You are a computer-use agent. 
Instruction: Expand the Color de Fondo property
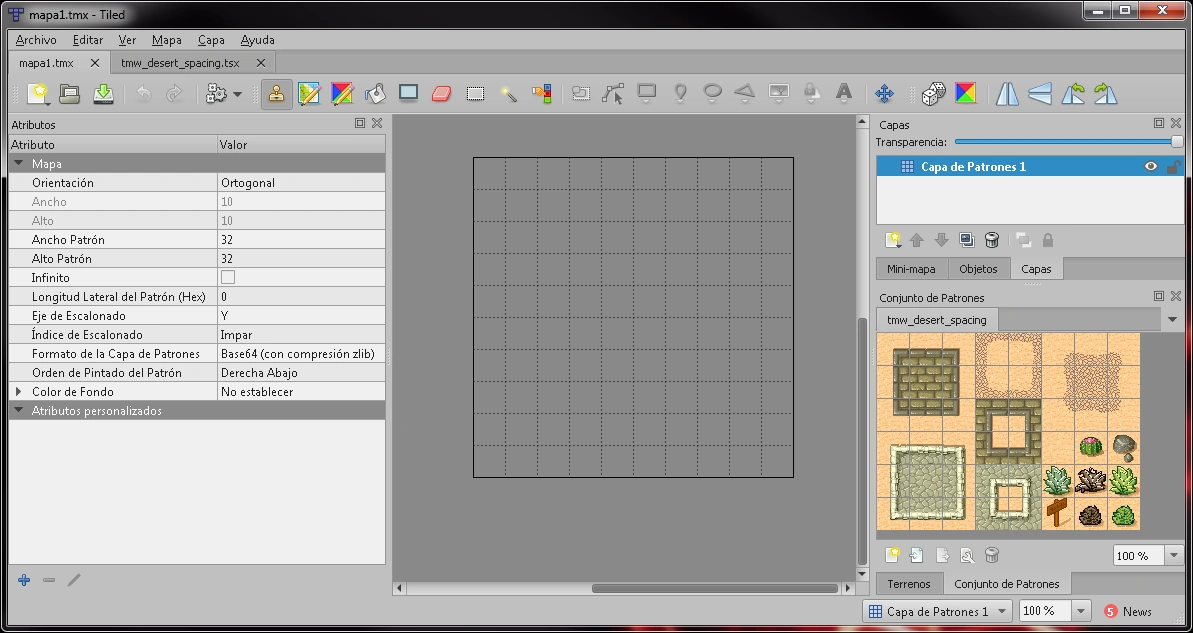coord(18,392)
